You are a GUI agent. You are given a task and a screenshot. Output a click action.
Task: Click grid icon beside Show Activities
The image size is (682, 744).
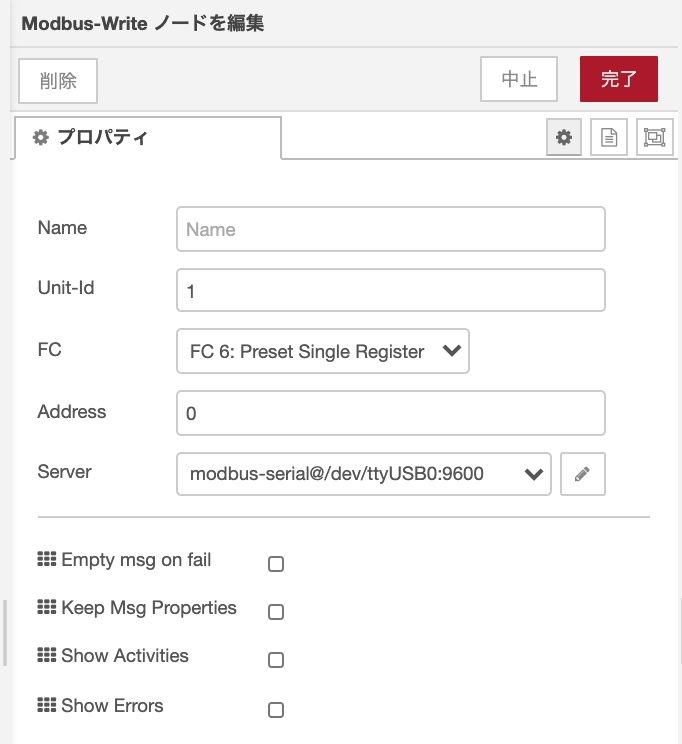(x=47, y=655)
